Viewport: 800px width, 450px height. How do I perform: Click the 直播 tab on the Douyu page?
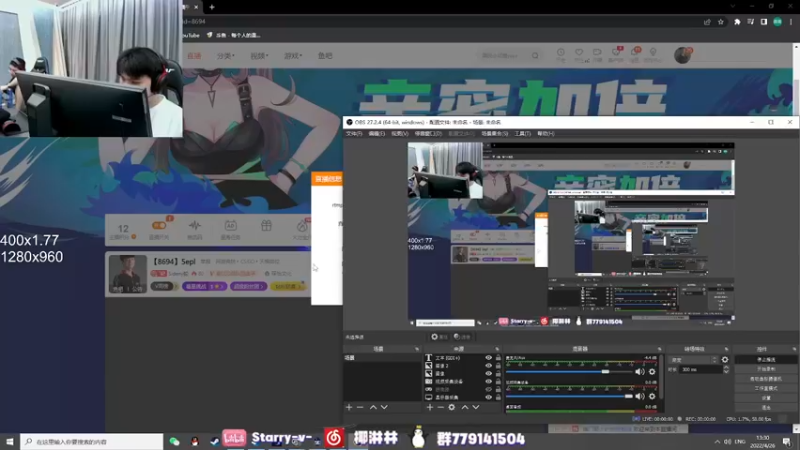(x=194, y=56)
